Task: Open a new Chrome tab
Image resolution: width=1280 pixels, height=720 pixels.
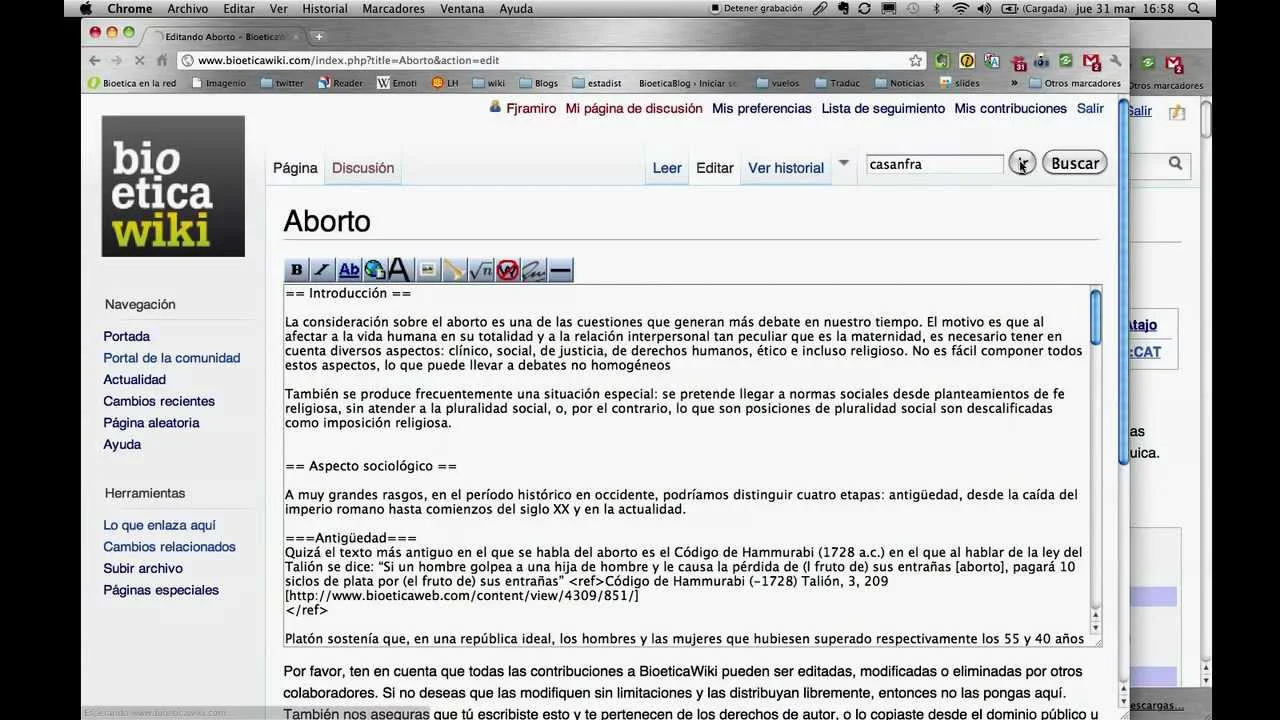Action: pos(319,36)
